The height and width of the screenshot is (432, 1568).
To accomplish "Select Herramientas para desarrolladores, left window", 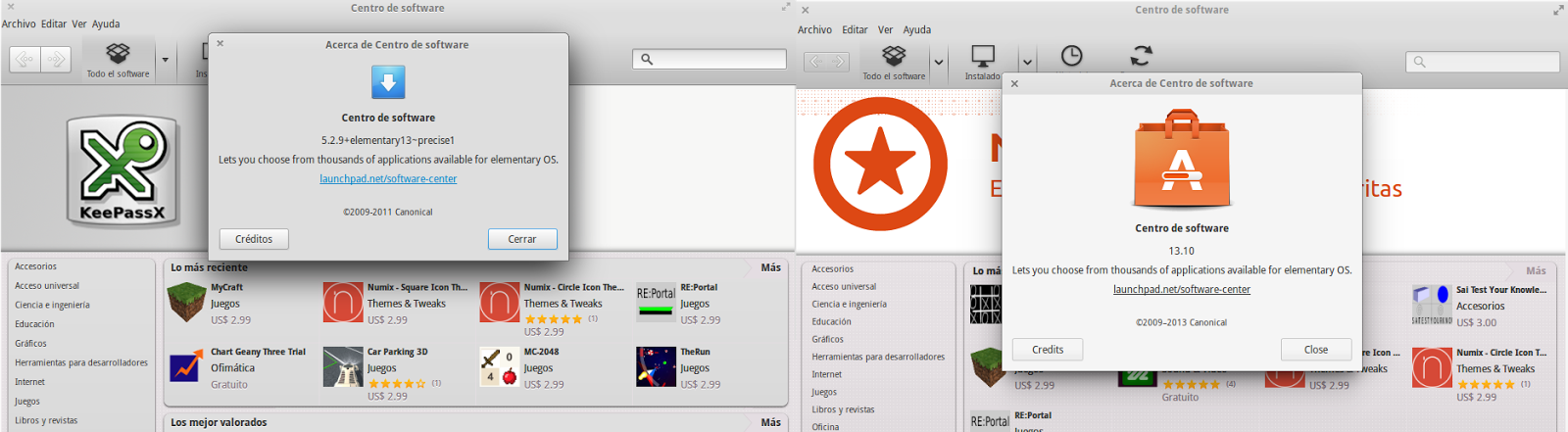I will click(x=81, y=362).
